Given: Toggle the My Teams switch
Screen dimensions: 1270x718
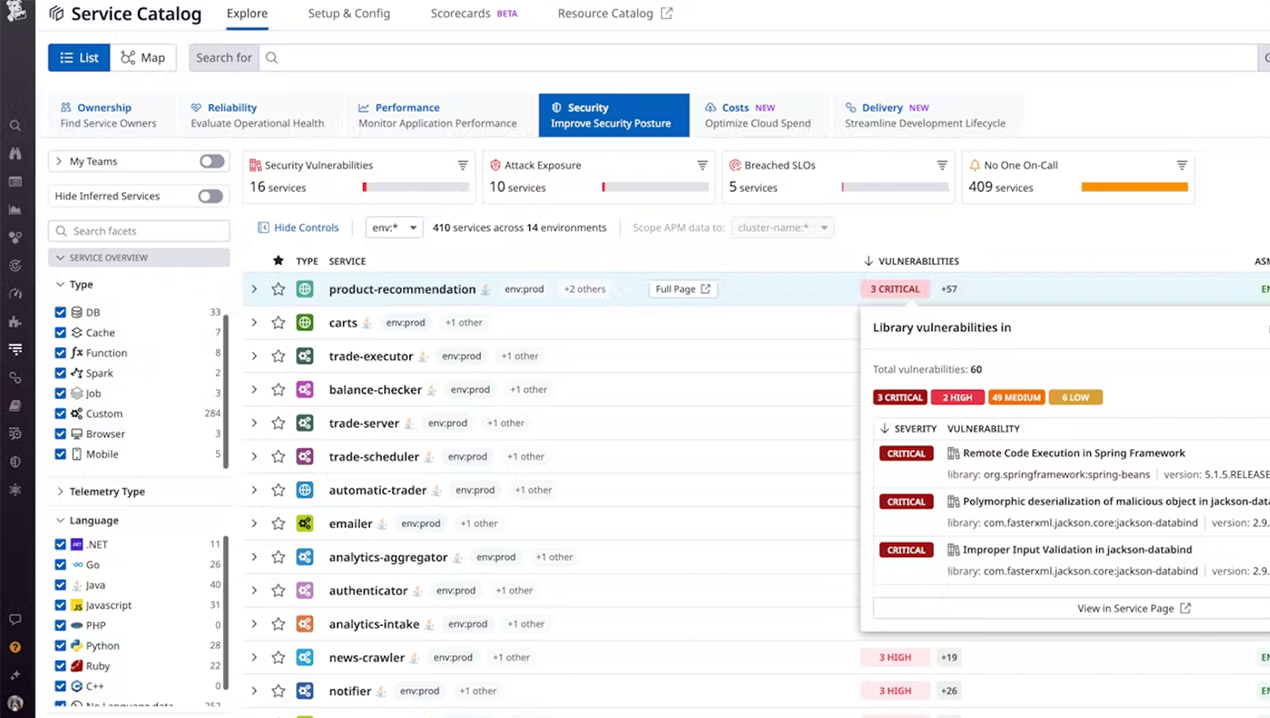Looking at the screenshot, I should click(x=211, y=161).
